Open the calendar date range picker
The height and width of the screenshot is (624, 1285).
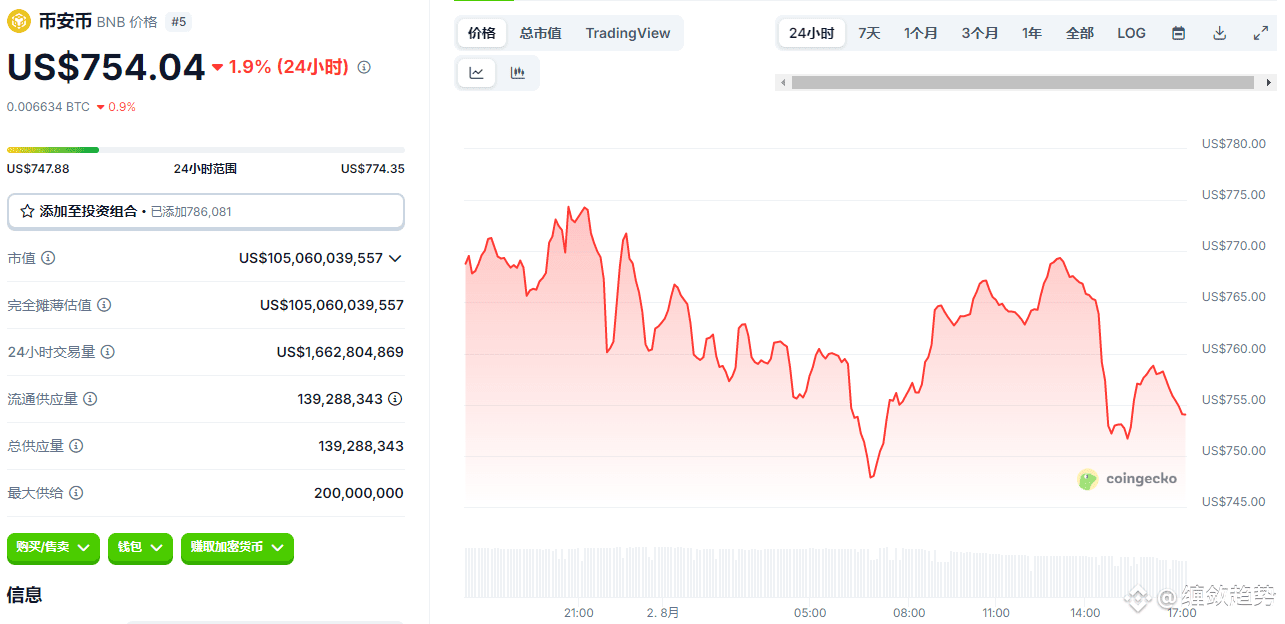pos(1179,33)
